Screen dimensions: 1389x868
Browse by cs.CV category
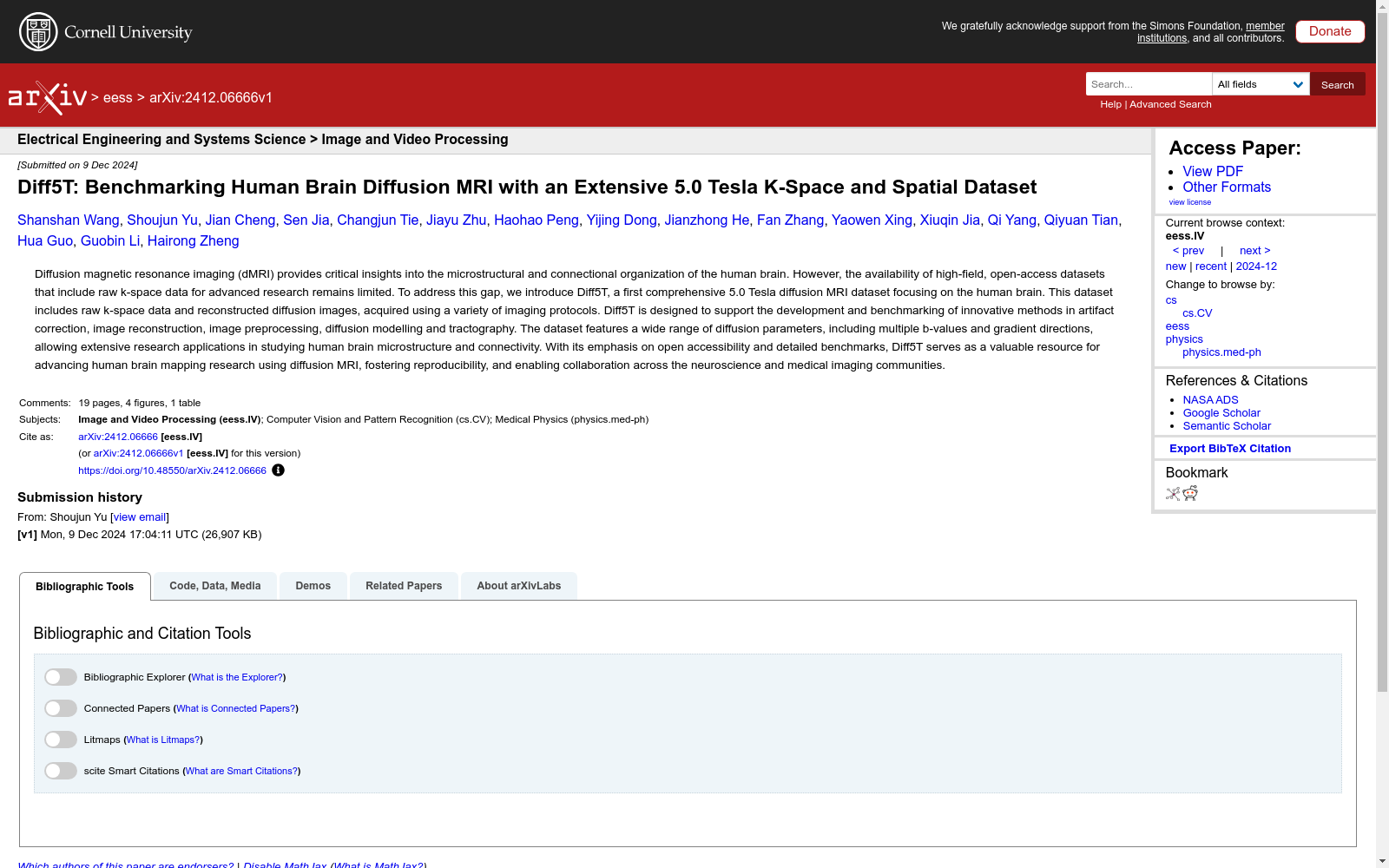pos(1197,313)
